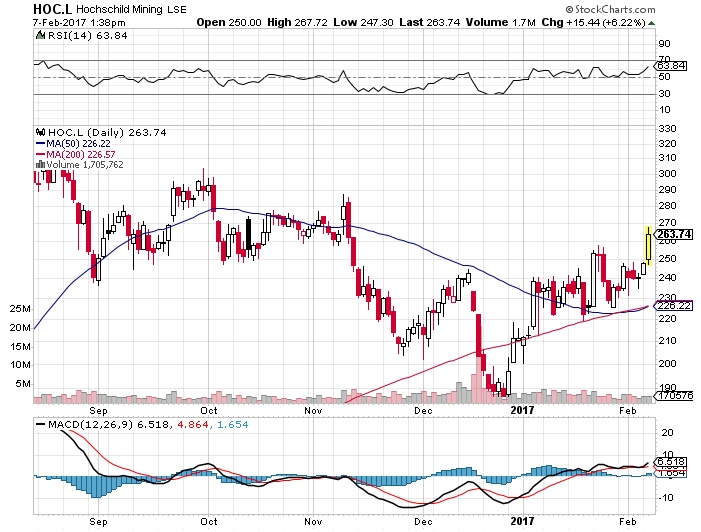This screenshot has width=701, height=532.
Task: Click the 240 price axis label
Action: pyautogui.click(x=667, y=277)
